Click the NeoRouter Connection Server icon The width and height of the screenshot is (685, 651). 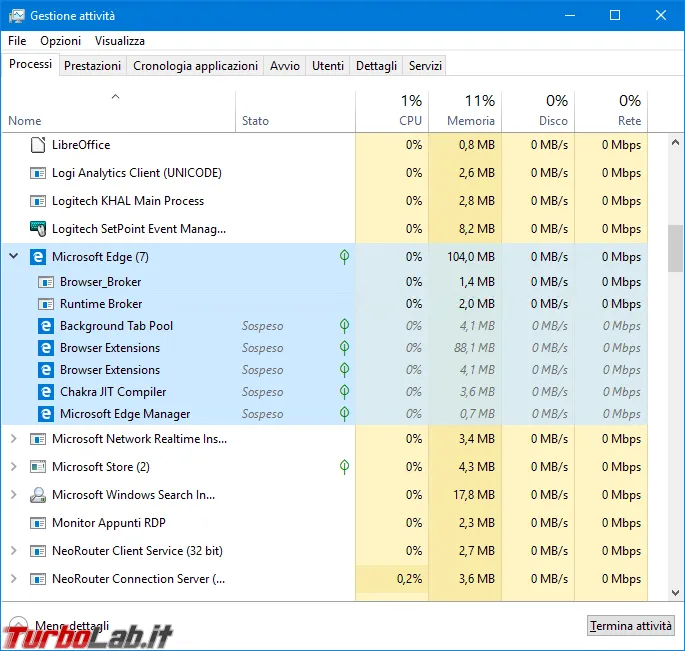click(x=38, y=579)
